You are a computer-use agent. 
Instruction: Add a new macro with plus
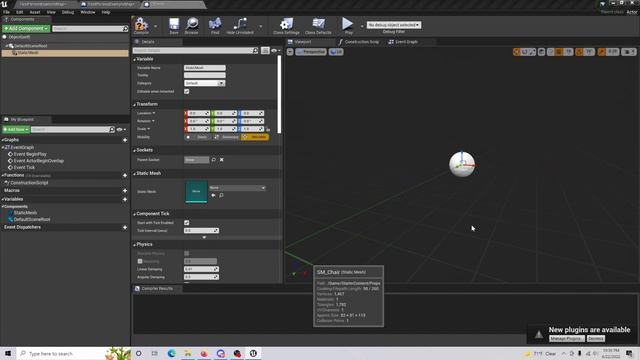pos(125,191)
